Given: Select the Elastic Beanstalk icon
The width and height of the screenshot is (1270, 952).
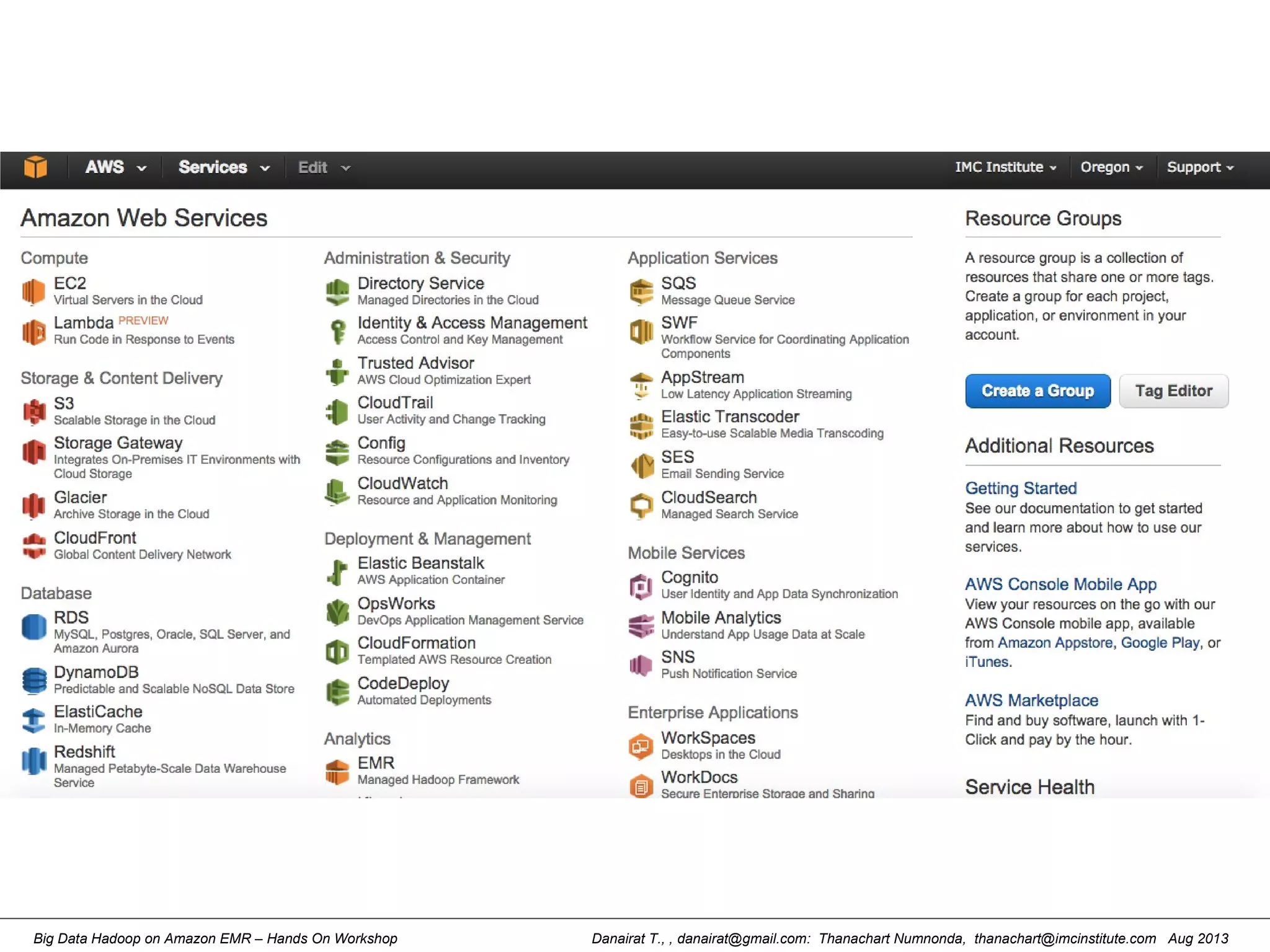Looking at the screenshot, I should click(x=337, y=571).
